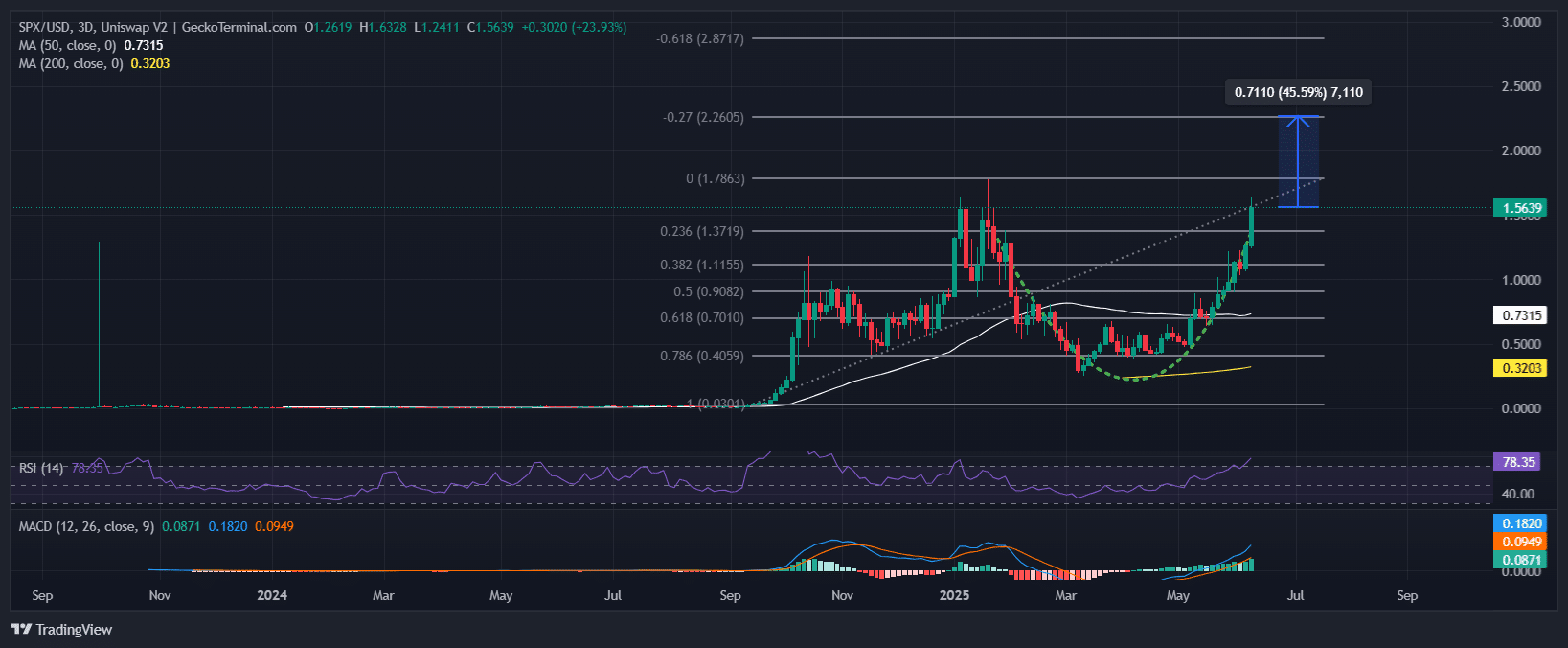The height and width of the screenshot is (648, 1568).
Task: Click the RSI (14) indicator legend
Action: pyautogui.click(x=41, y=468)
